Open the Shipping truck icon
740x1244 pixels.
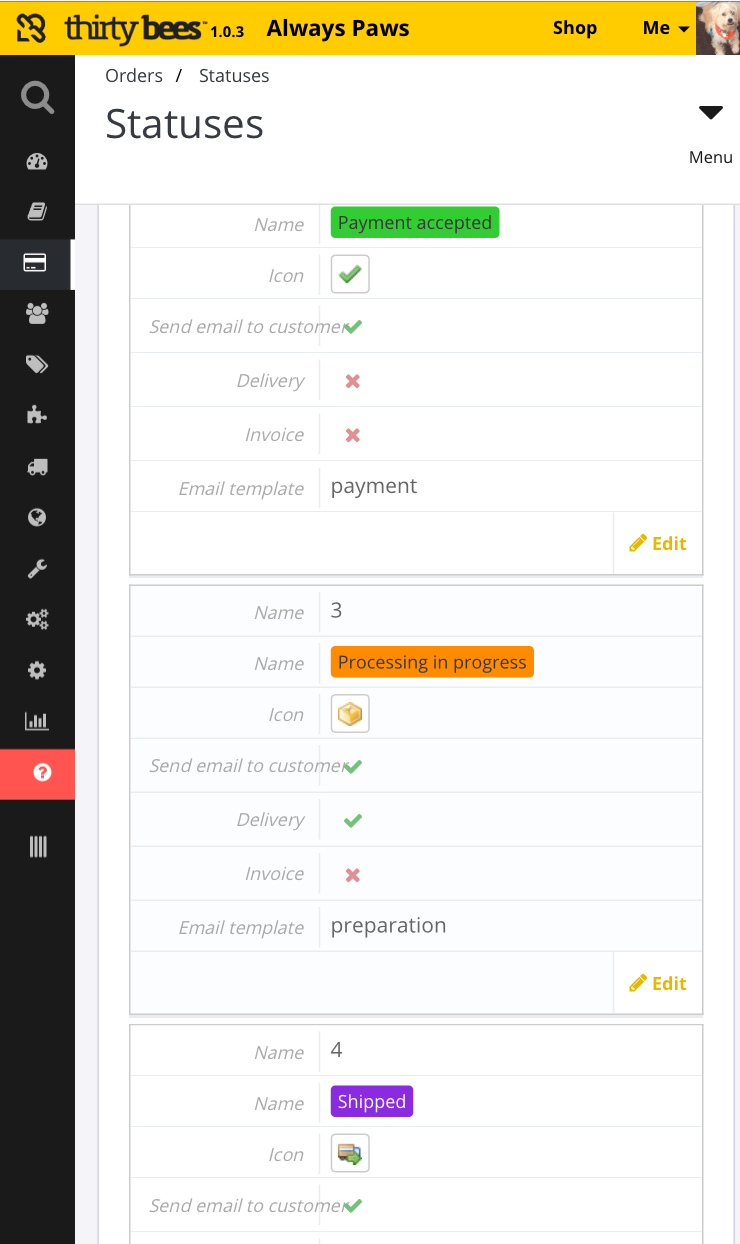tap(37, 467)
